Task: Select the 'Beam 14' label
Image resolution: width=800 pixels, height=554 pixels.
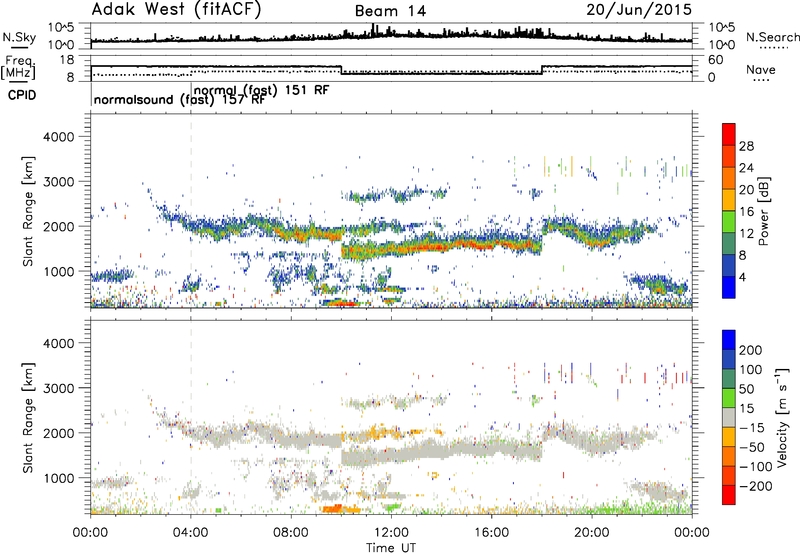Action: tap(390, 11)
